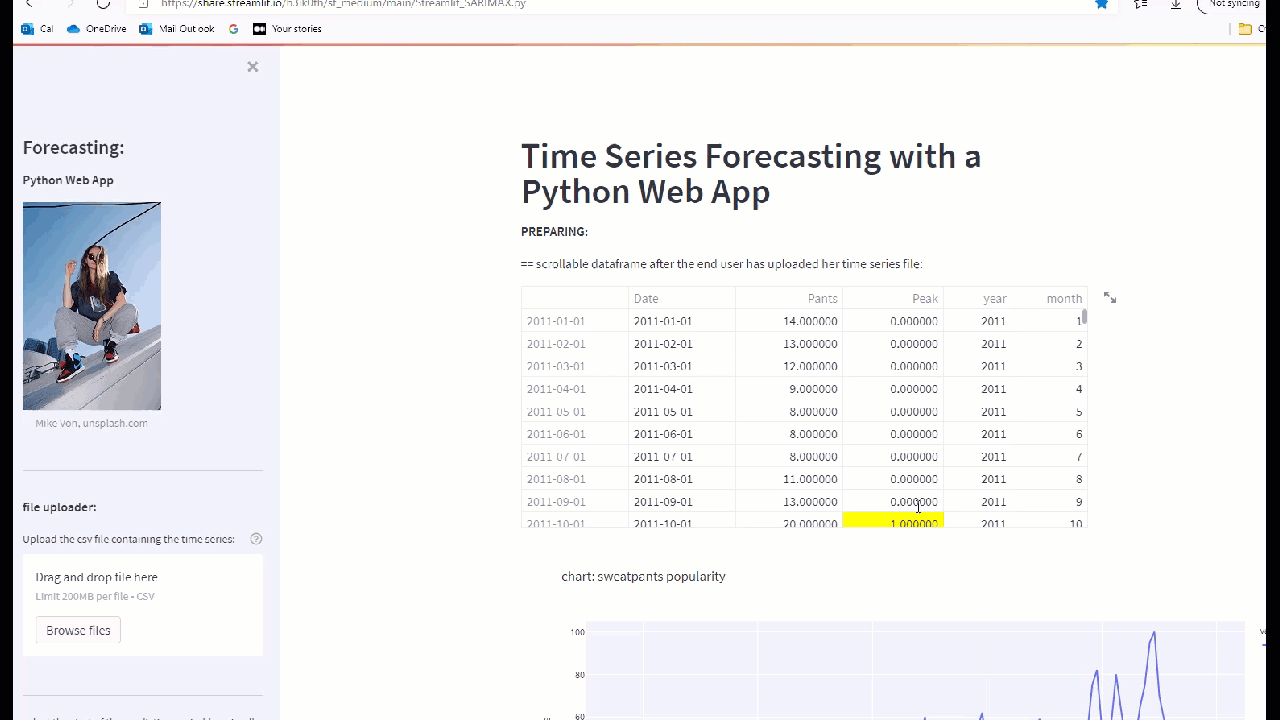The height and width of the screenshot is (720, 1280).
Task: Select the Pants cell showing 20.000000
Action: (x=789, y=521)
